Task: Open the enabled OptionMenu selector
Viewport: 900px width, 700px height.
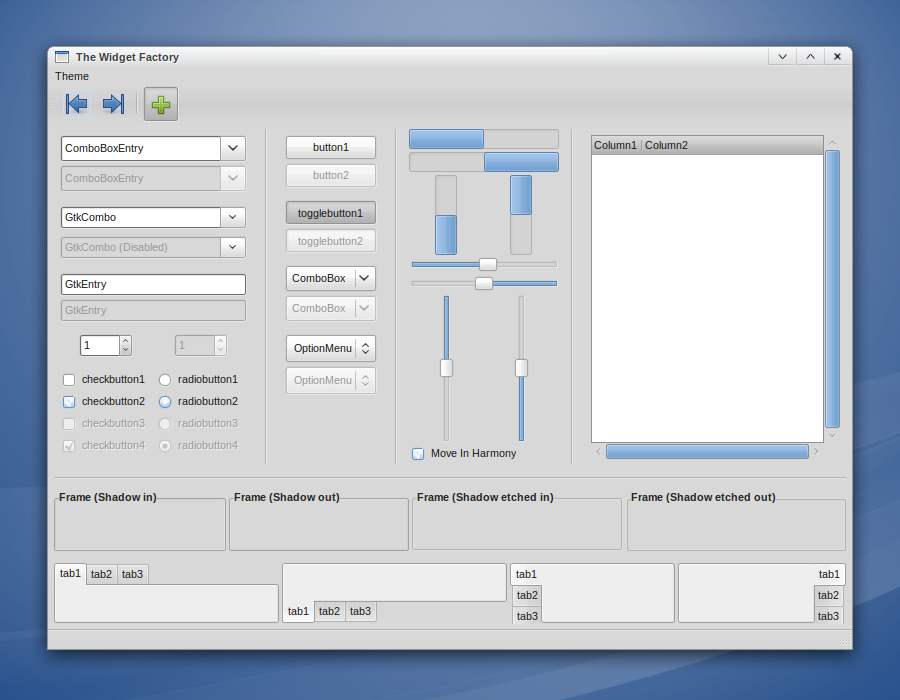Action: [331, 348]
